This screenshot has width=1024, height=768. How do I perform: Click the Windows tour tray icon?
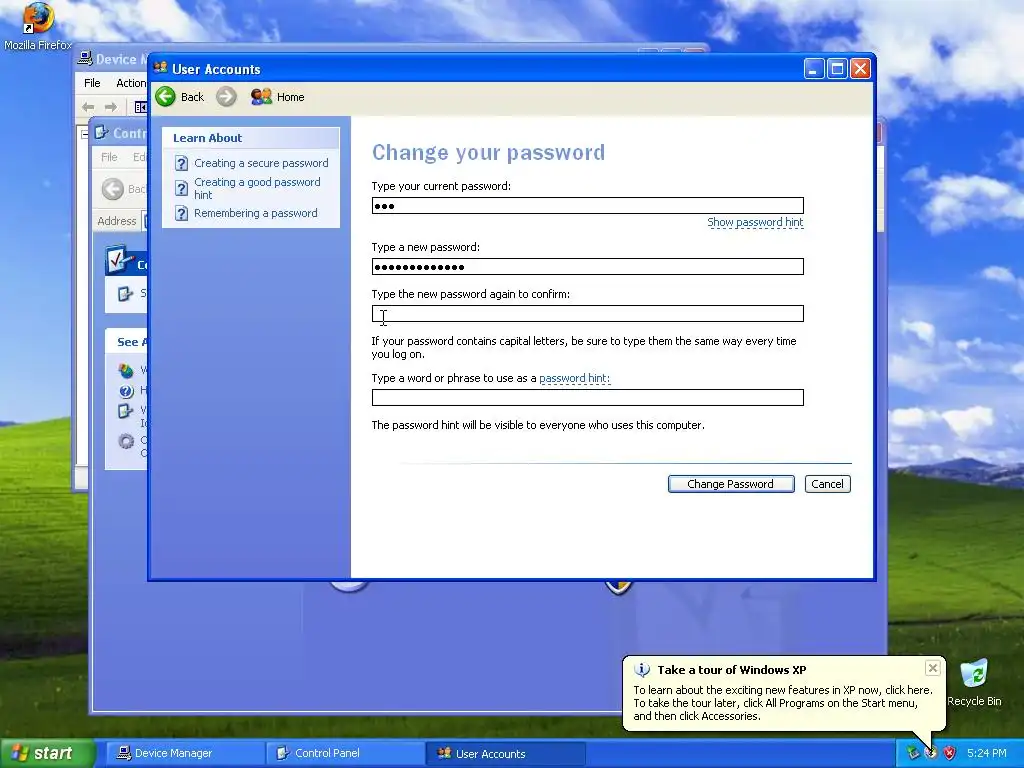(931, 753)
